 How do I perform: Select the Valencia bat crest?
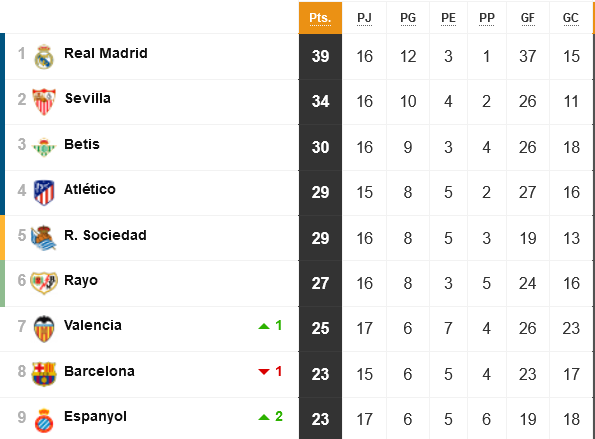pyautogui.click(x=44, y=329)
